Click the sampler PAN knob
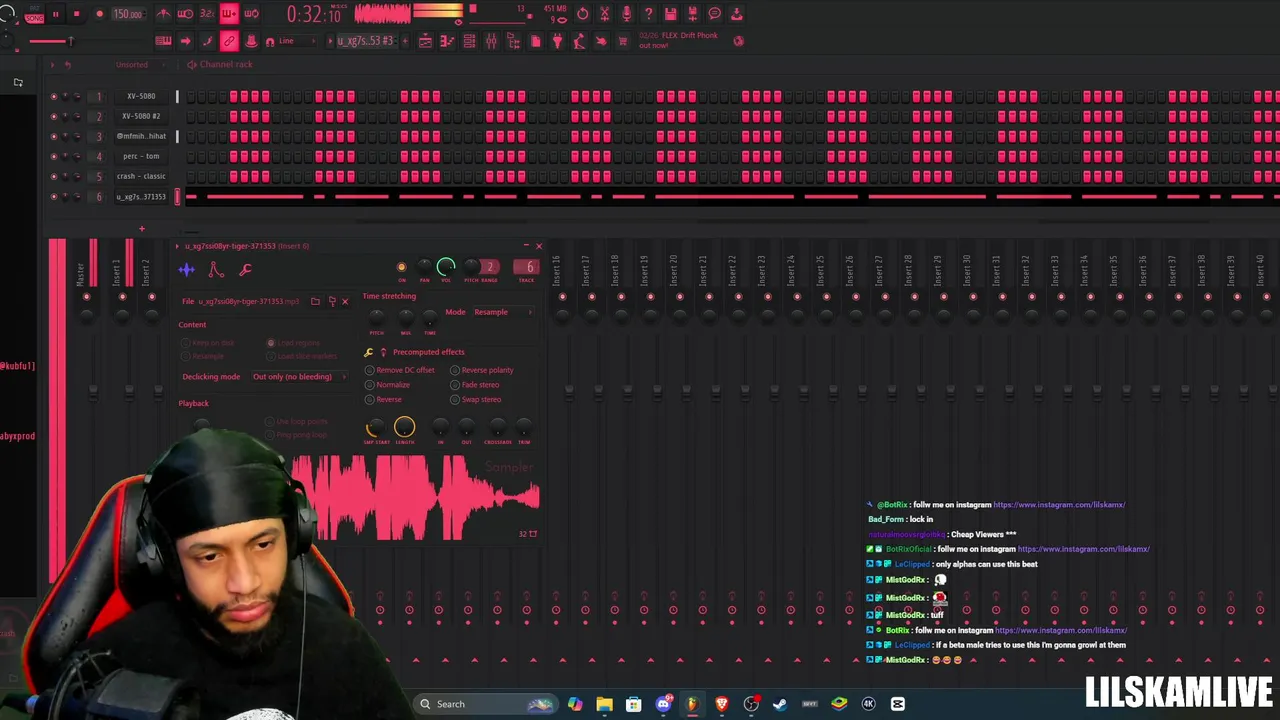 coord(424,267)
